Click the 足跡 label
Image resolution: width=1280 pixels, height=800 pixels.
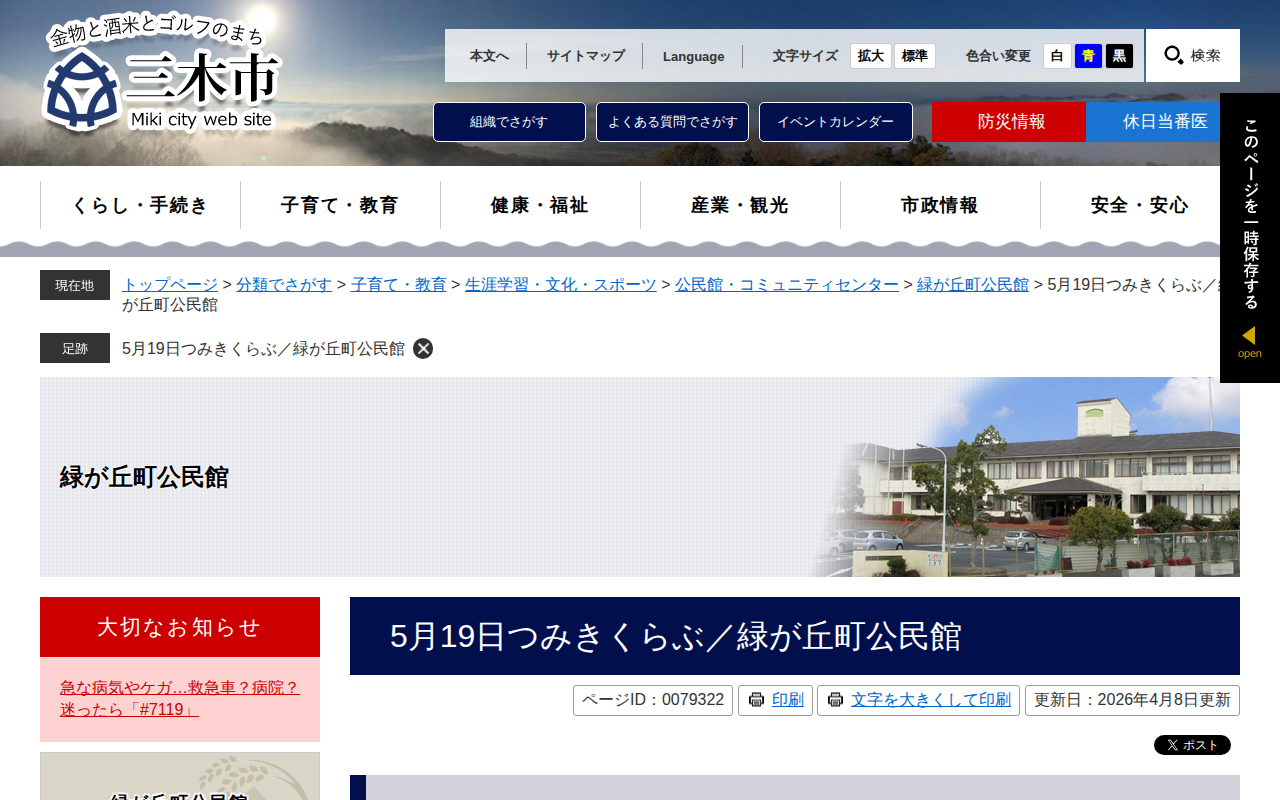(75, 348)
